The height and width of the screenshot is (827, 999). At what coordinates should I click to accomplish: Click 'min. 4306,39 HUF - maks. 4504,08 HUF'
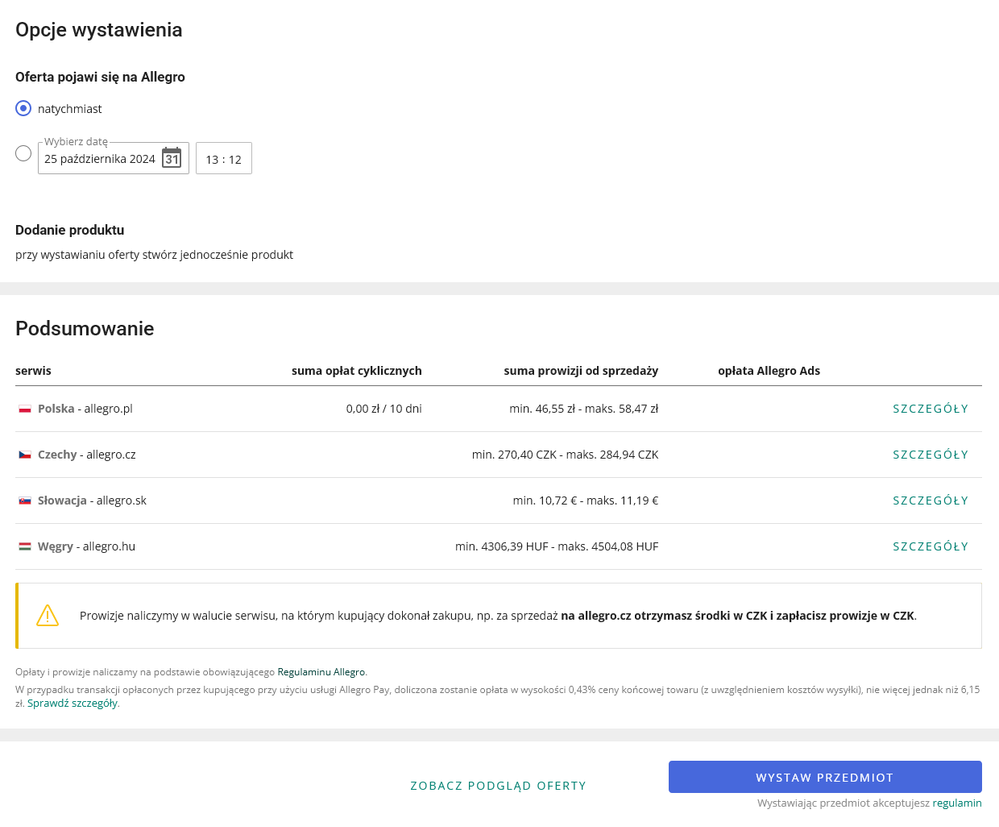(557, 547)
